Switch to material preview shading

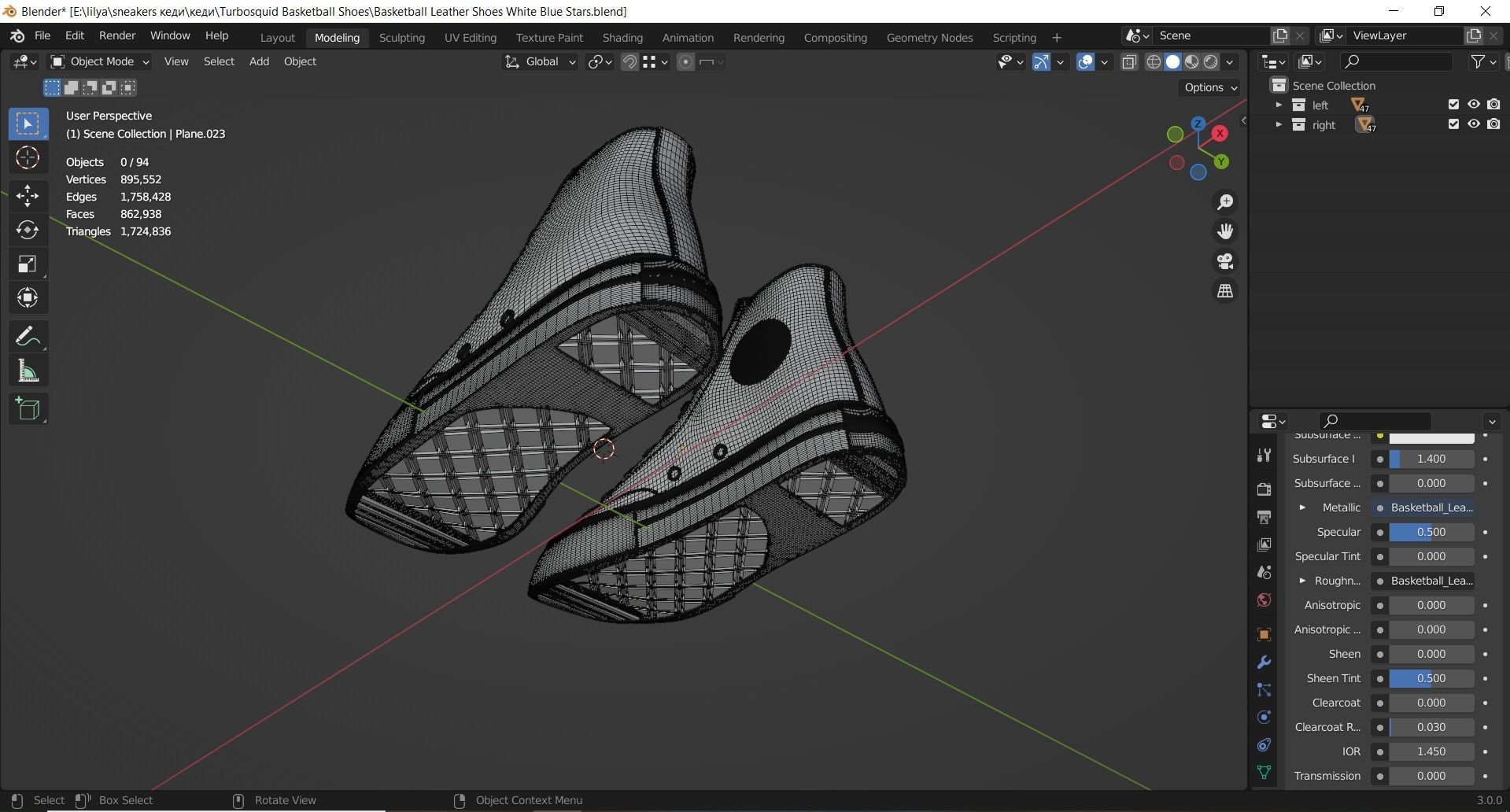click(x=1191, y=62)
